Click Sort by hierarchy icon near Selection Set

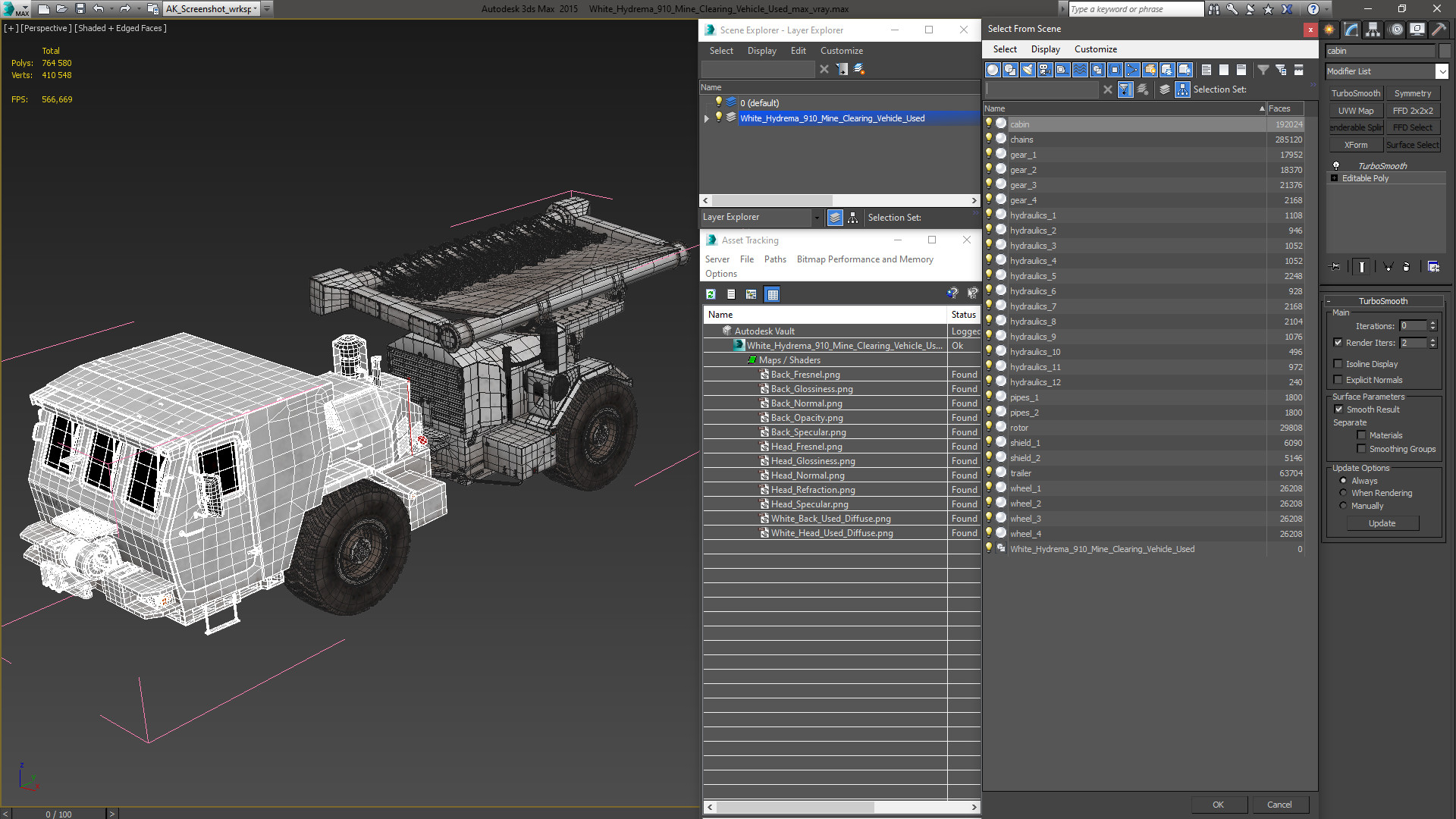[1183, 89]
